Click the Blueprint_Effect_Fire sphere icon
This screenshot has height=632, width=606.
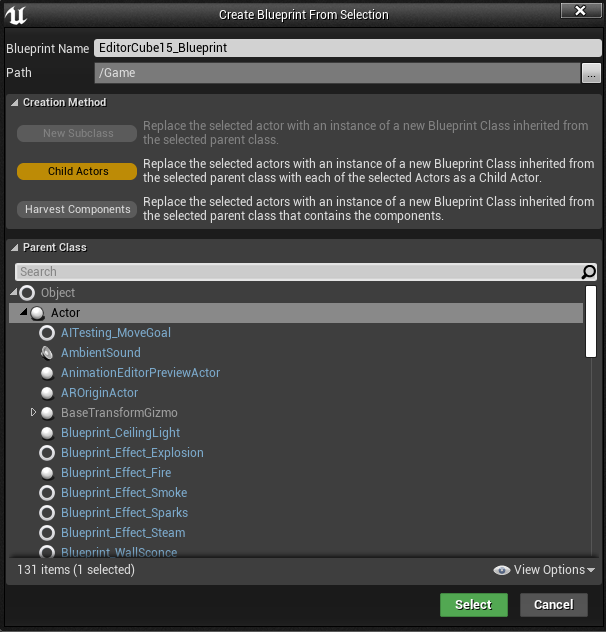(x=47, y=473)
